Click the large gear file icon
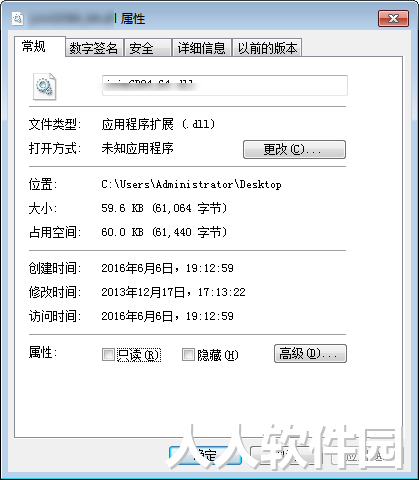The width and height of the screenshot is (419, 480). point(45,87)
